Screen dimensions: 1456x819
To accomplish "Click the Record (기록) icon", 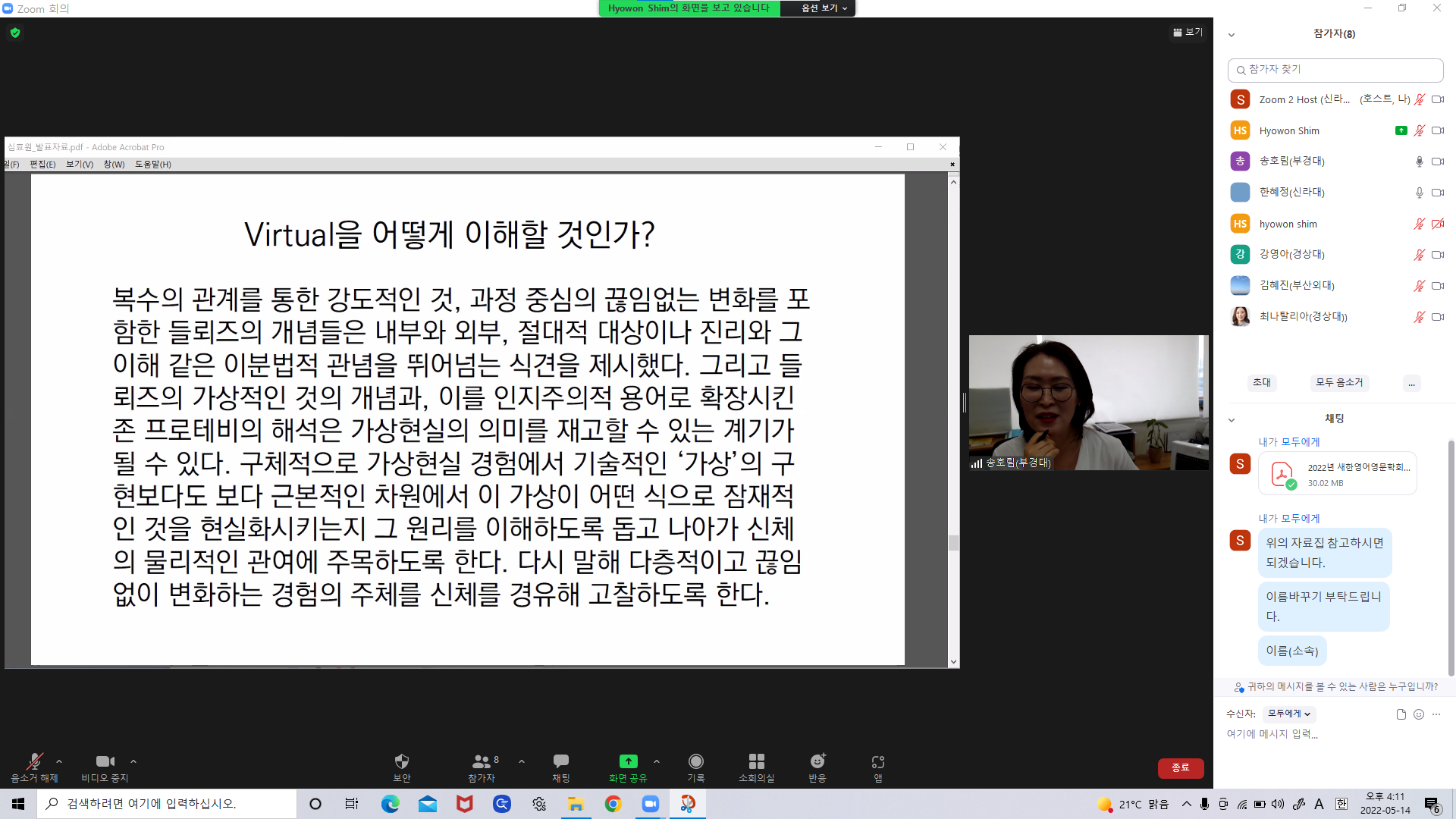I will point(695,761).
